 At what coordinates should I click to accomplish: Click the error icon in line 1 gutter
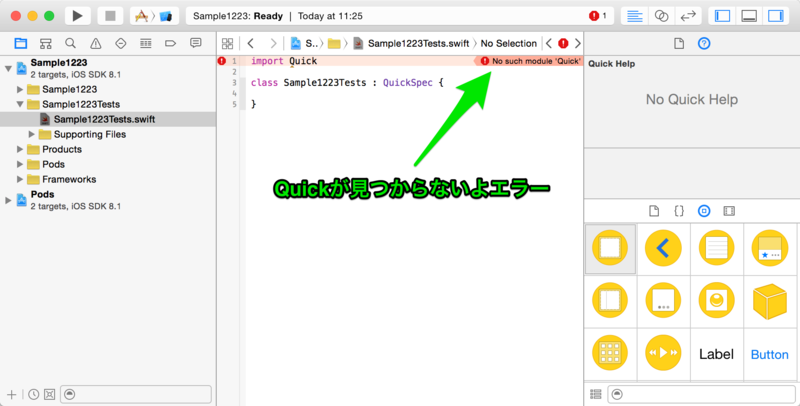pyautogui.click(x=221, y=61)
